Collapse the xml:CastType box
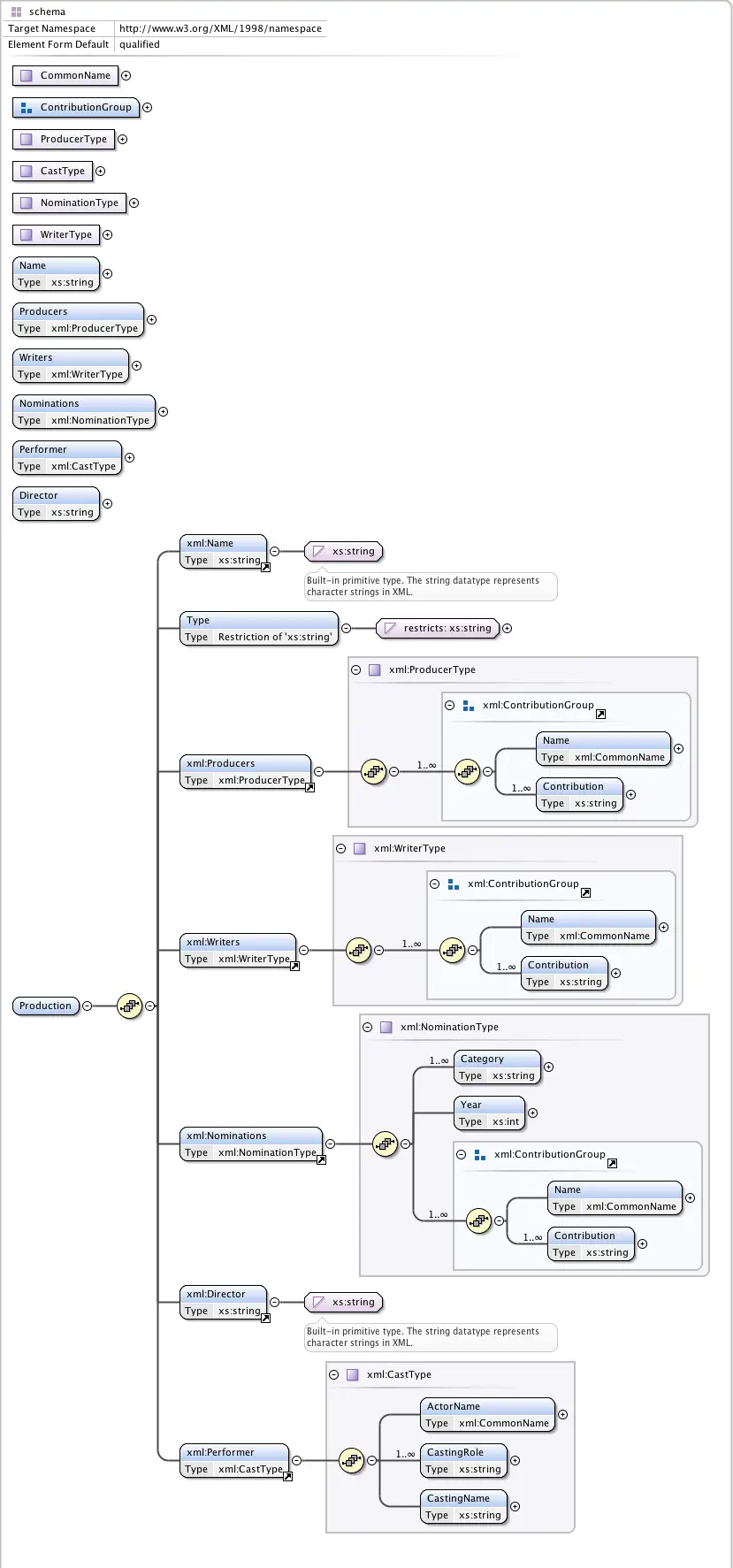The width and height of the screenshot is (733, 1568). (334, 1374)
